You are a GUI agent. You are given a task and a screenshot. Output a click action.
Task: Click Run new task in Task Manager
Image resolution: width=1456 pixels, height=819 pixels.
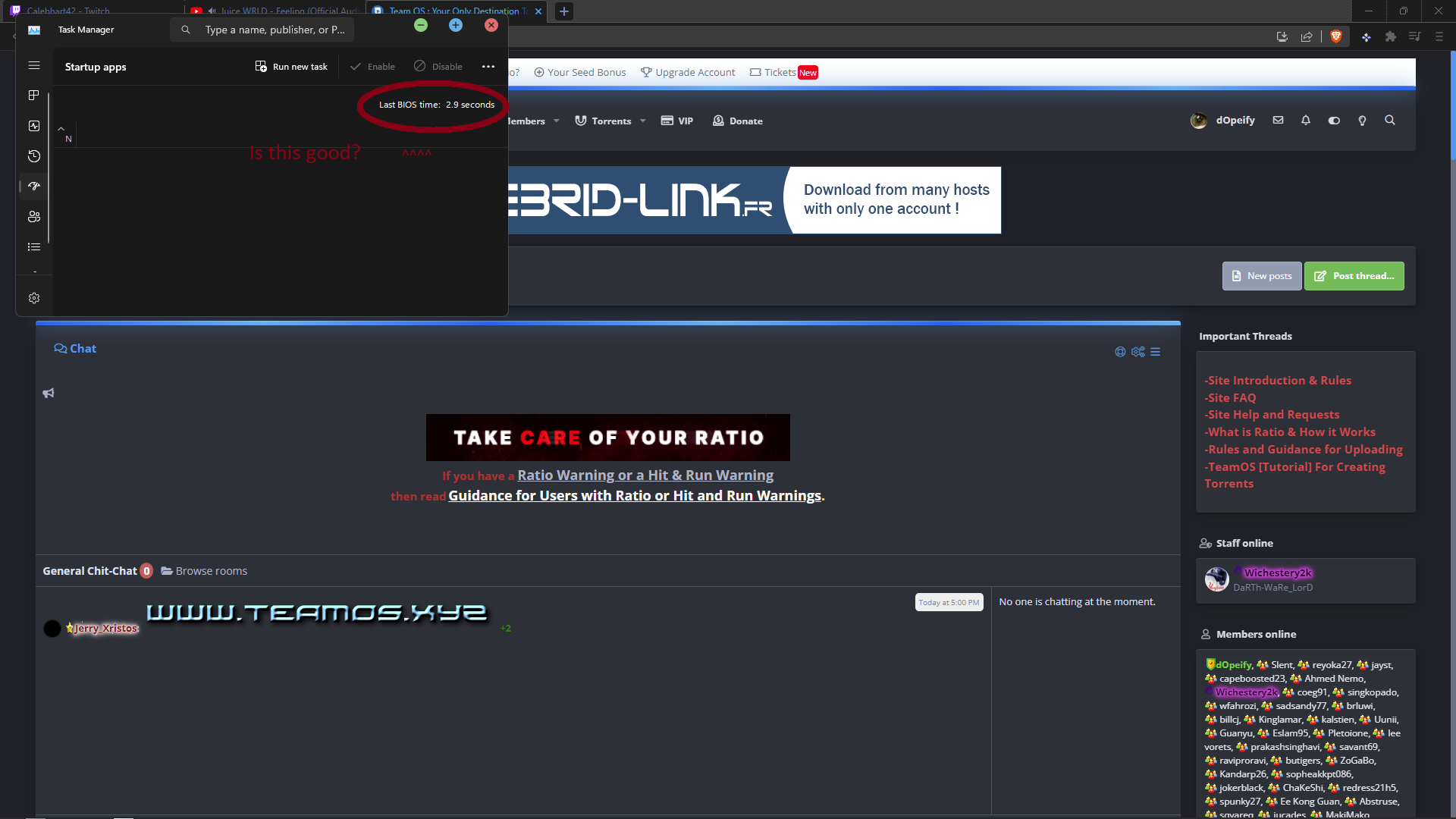pyautogui.click(x=291, y=67)
